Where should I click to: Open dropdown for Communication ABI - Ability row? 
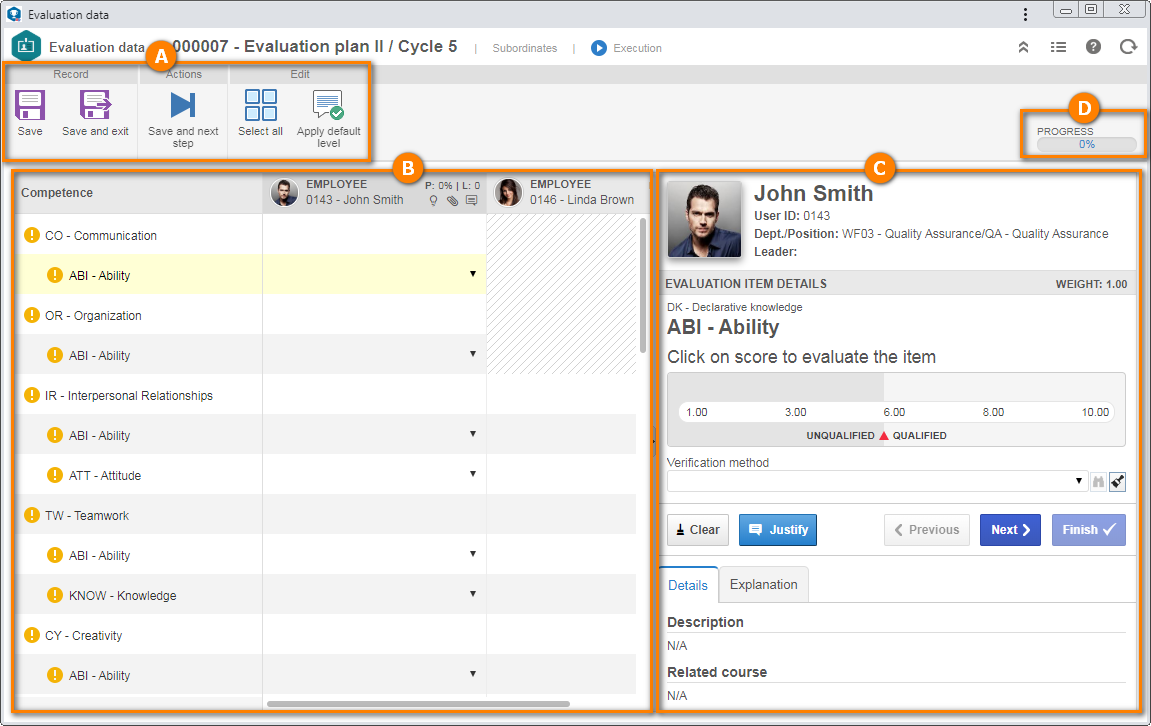[473, 274]
